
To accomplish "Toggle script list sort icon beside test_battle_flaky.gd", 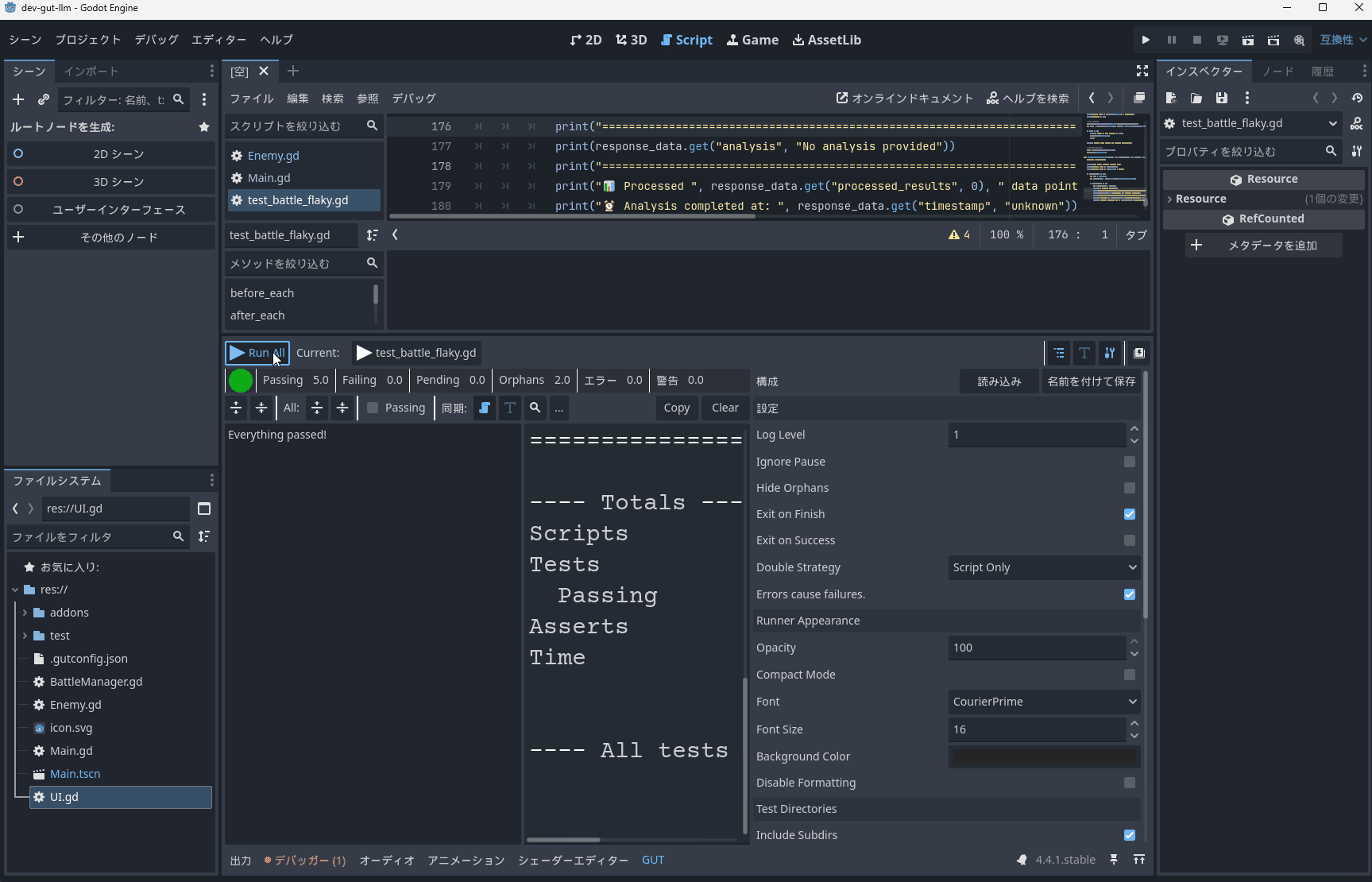I will 373,235.
